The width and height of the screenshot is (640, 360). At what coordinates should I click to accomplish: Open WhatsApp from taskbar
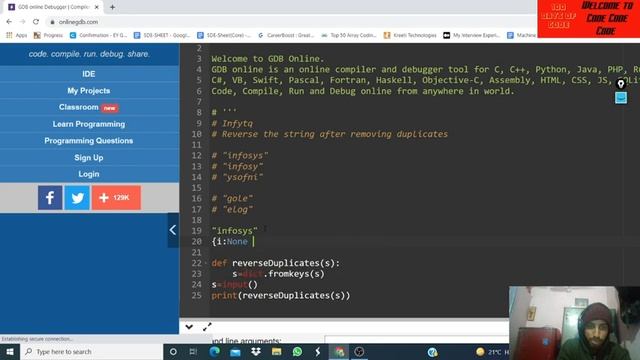(x=297, y=351)
